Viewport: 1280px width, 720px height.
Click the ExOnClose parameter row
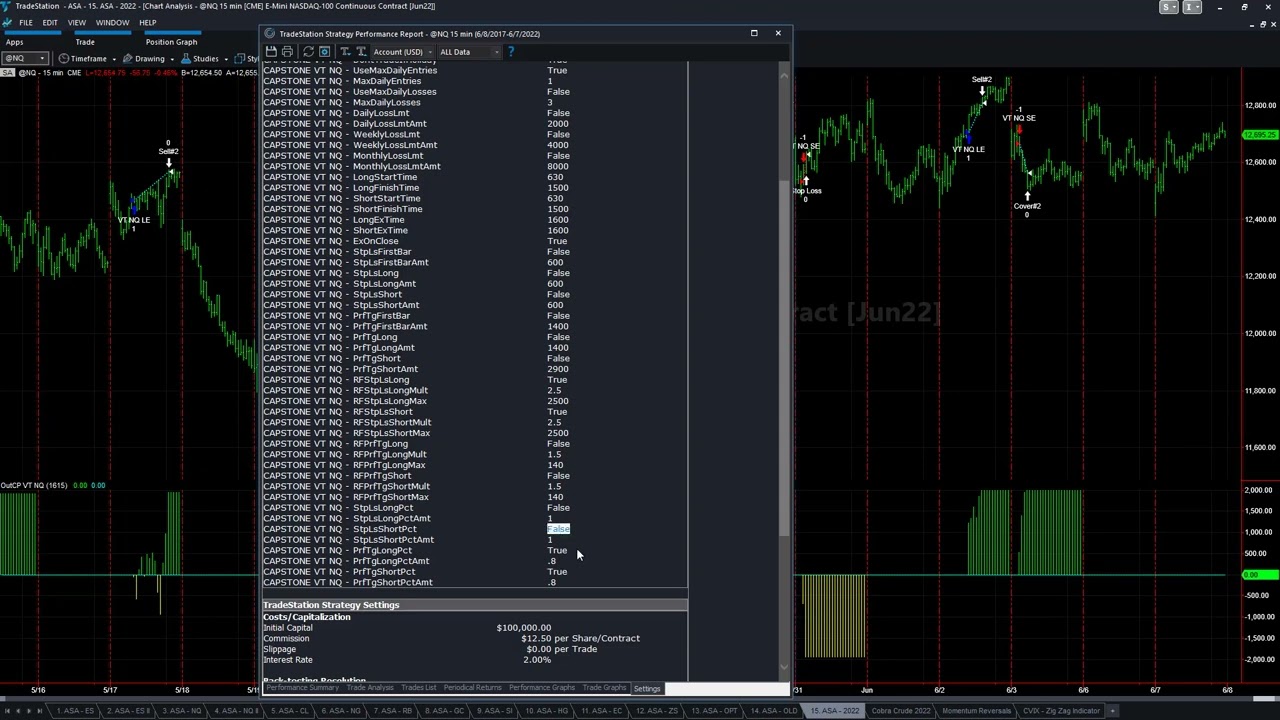pos(416,241)
